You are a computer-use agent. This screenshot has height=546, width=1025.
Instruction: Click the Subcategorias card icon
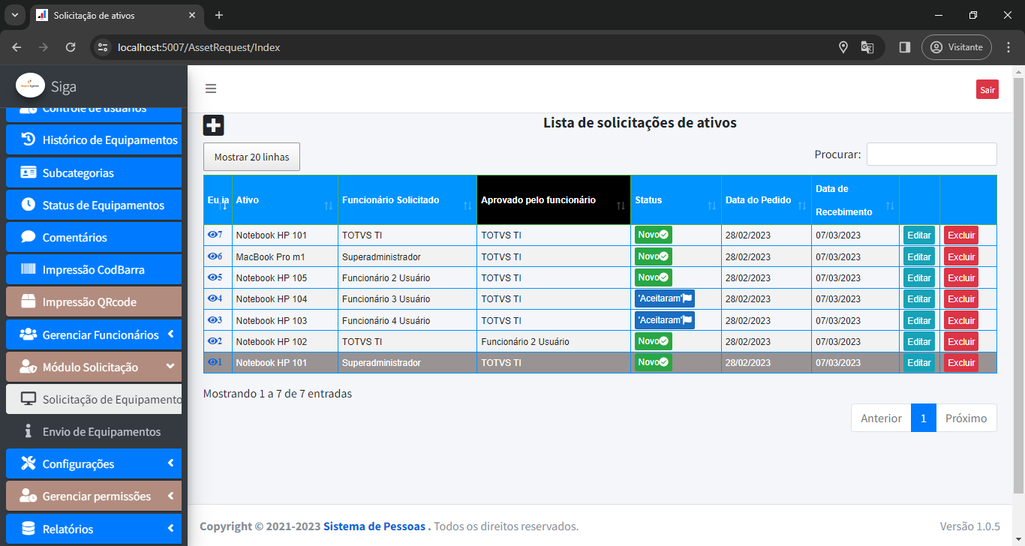(x=28, y=172)
